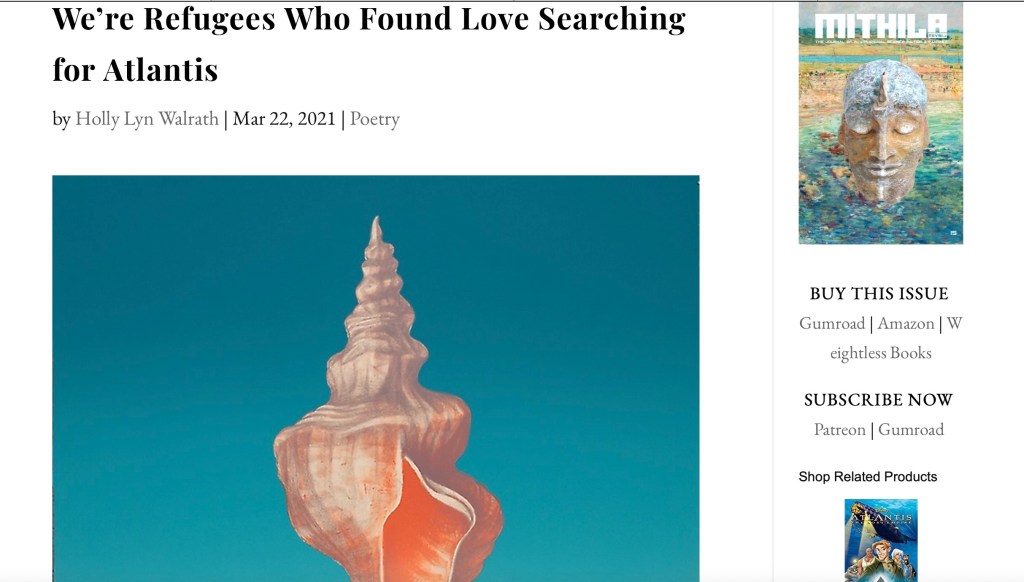Subscribe through the Patreon link
This screenshot has width=1024, height=582.
840,429
